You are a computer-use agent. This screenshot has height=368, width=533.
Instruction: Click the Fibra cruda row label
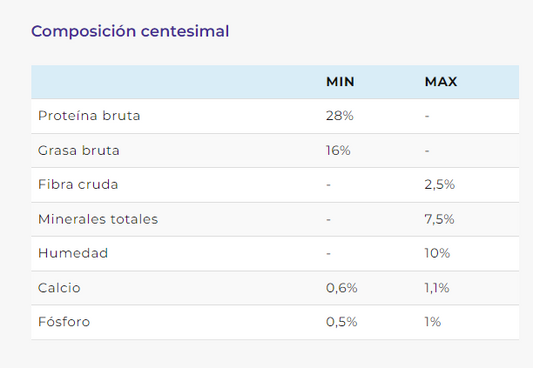coord(78,185)
